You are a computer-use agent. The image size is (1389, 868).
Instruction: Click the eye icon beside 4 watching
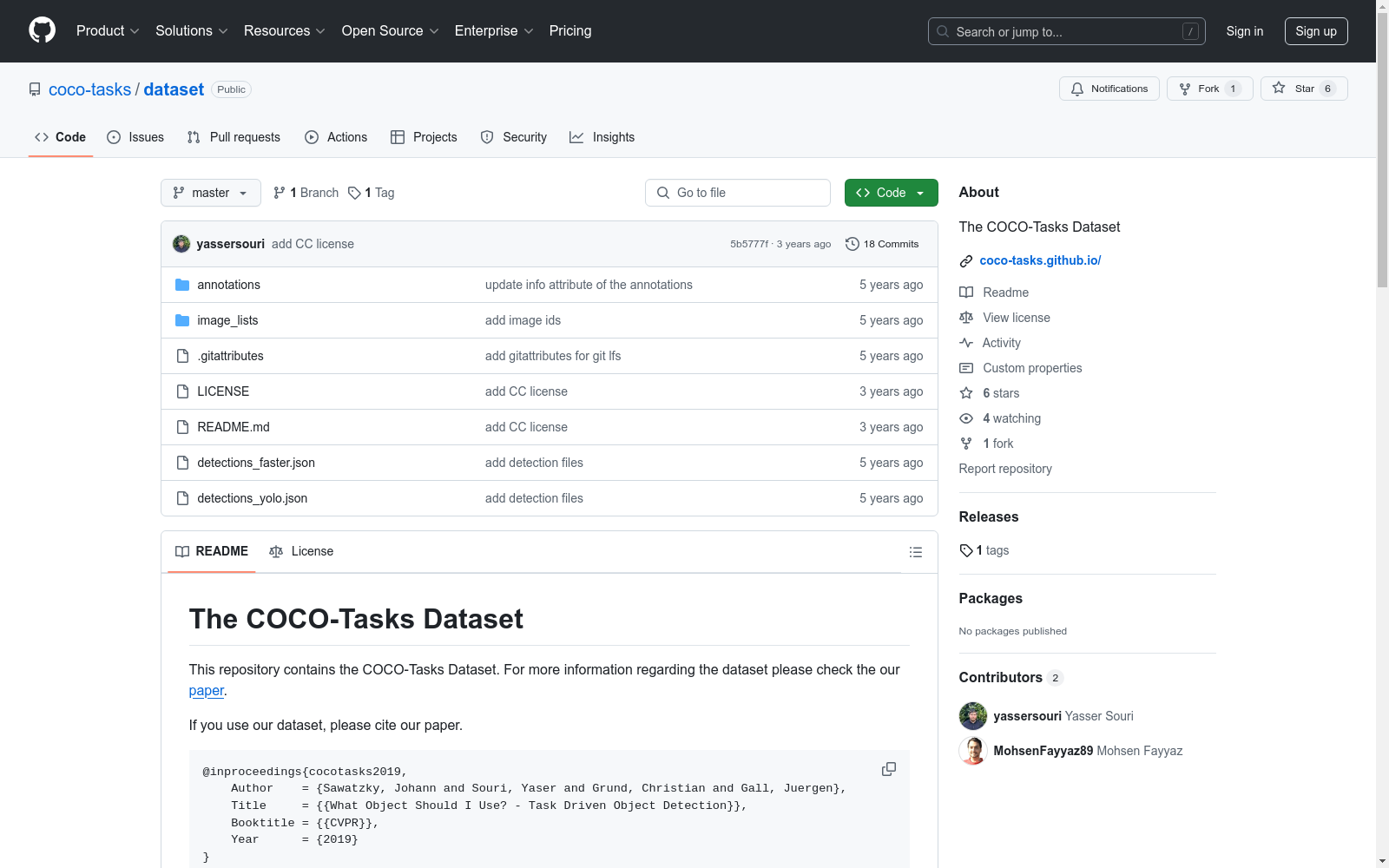[x=966, y=418]
